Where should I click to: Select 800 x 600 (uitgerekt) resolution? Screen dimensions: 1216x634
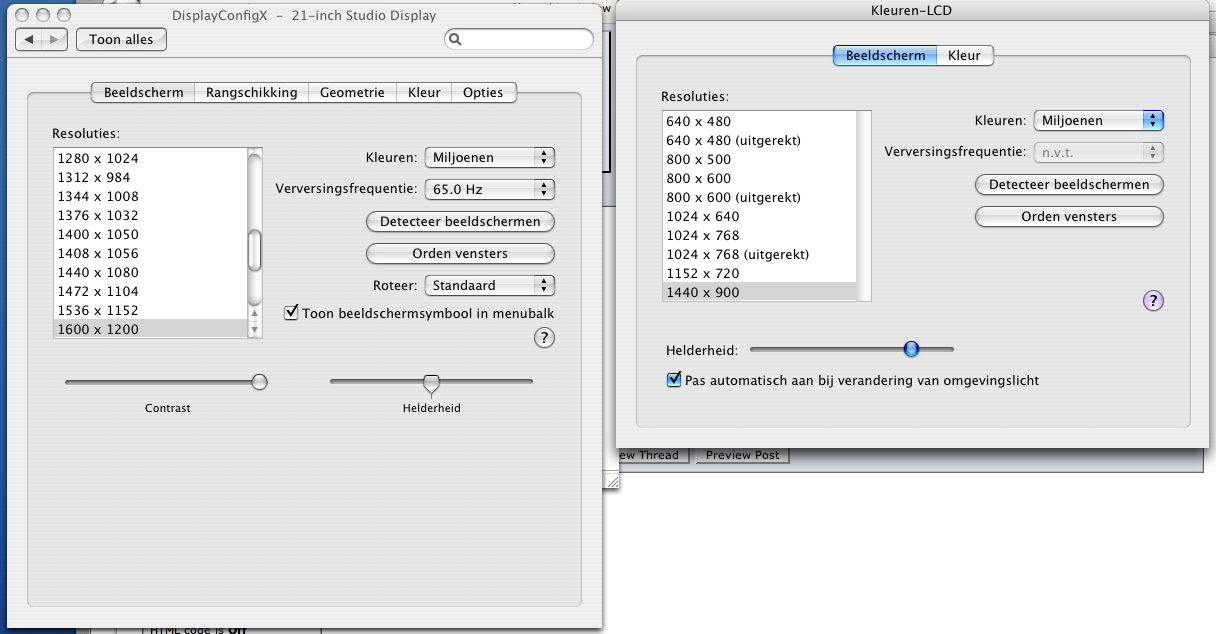(759, 197)
